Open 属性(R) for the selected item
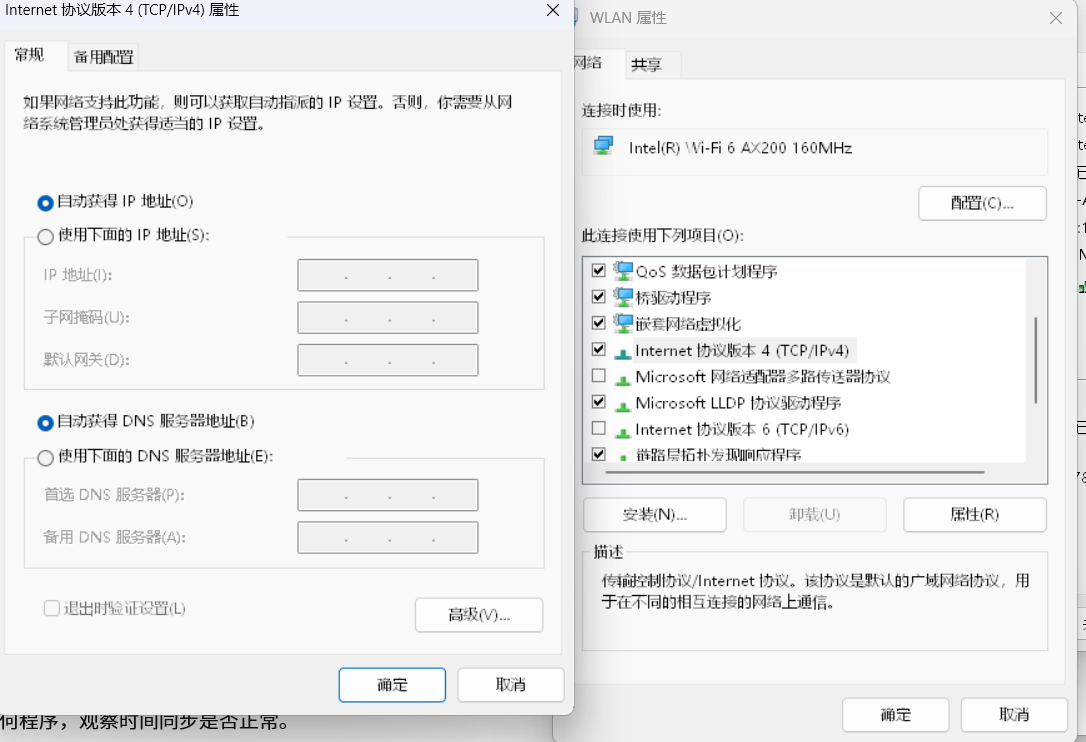This screenshot has height=742, width=1086. click(974, 515)
